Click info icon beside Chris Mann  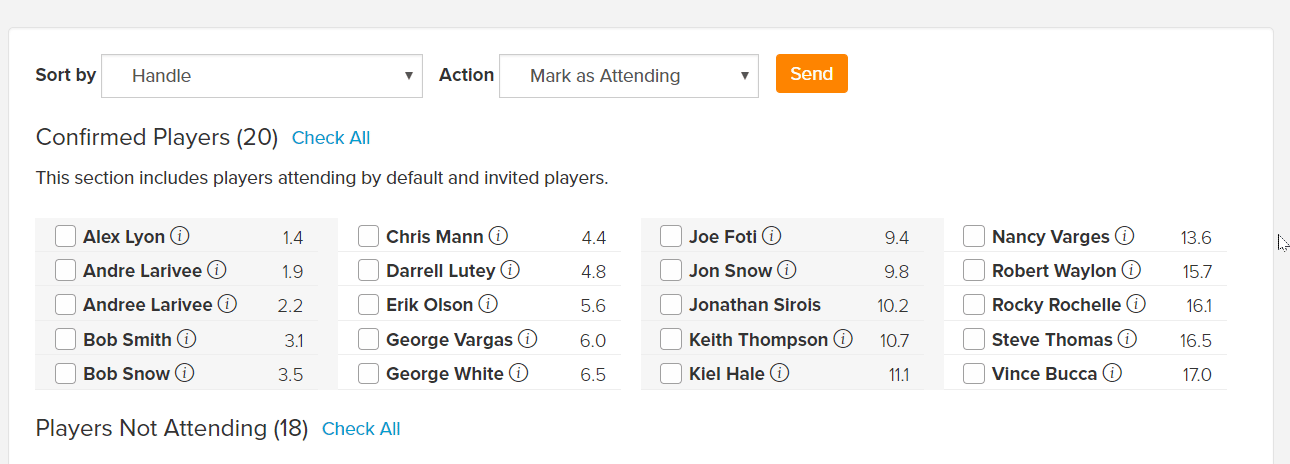[498, 236]
